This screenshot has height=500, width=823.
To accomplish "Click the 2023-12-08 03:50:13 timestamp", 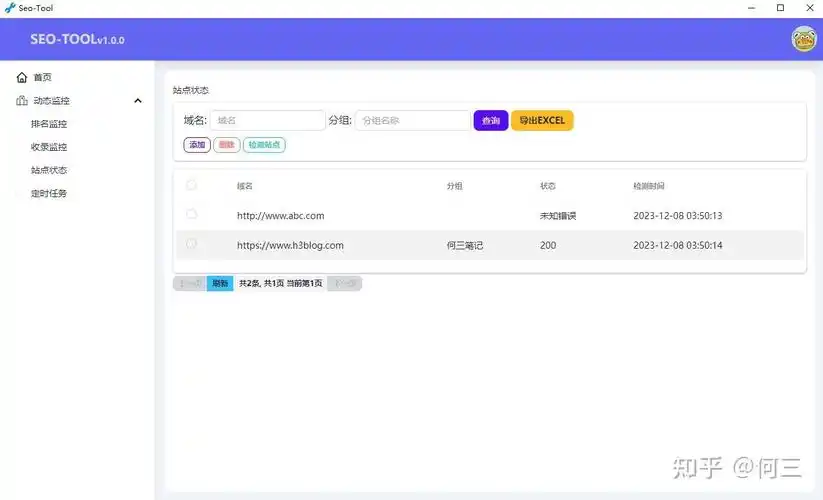I will pos(678,216).
